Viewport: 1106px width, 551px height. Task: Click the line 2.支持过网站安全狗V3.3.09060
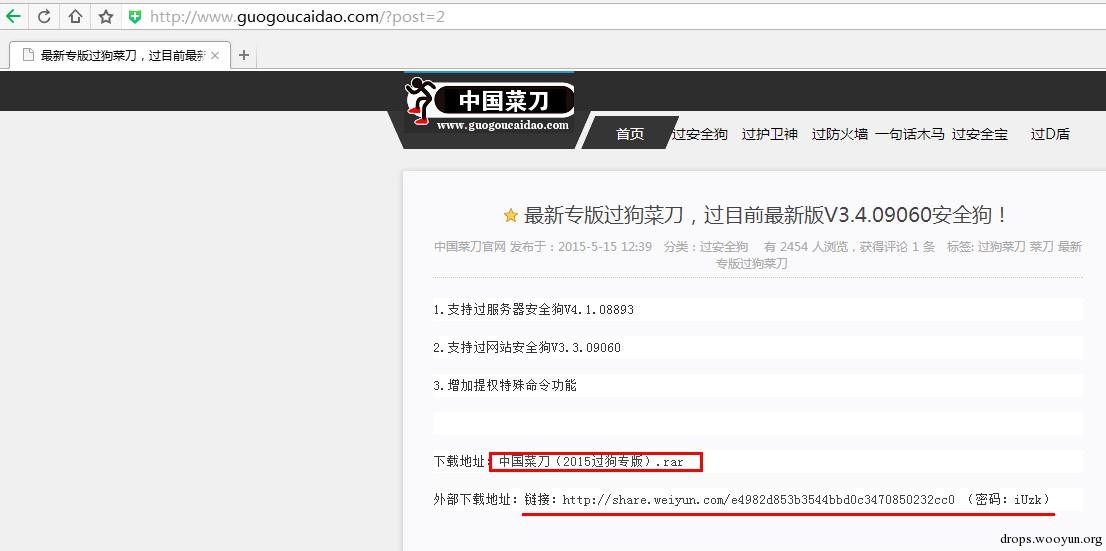[527, 347]
